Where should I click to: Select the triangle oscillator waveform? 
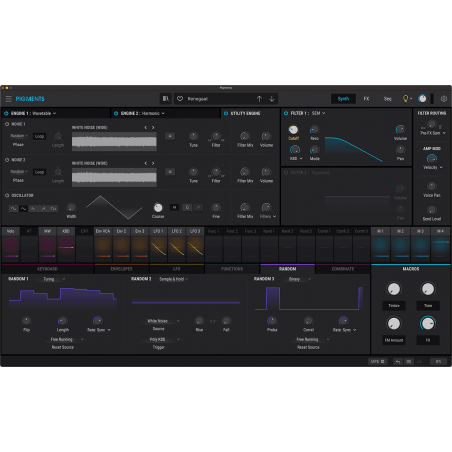(23, 209)
